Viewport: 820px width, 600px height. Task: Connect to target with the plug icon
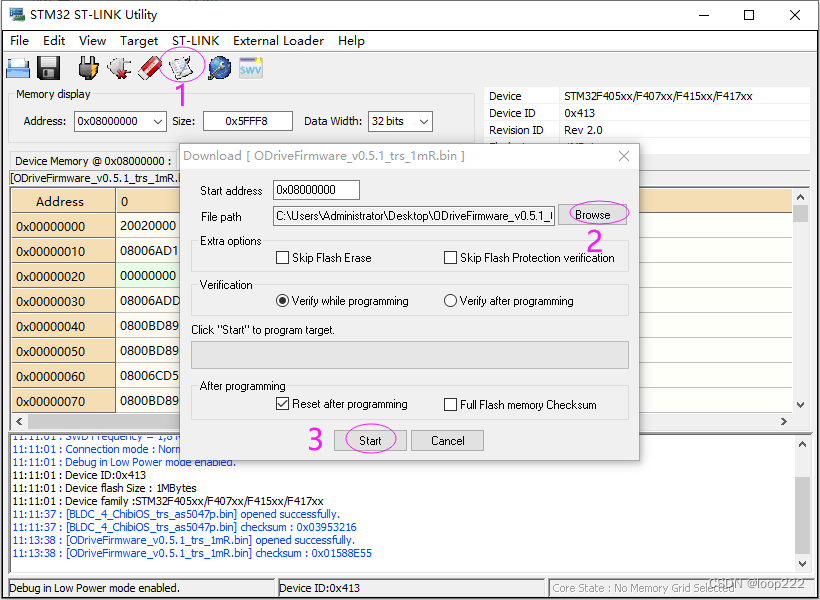tap(89, 68)
